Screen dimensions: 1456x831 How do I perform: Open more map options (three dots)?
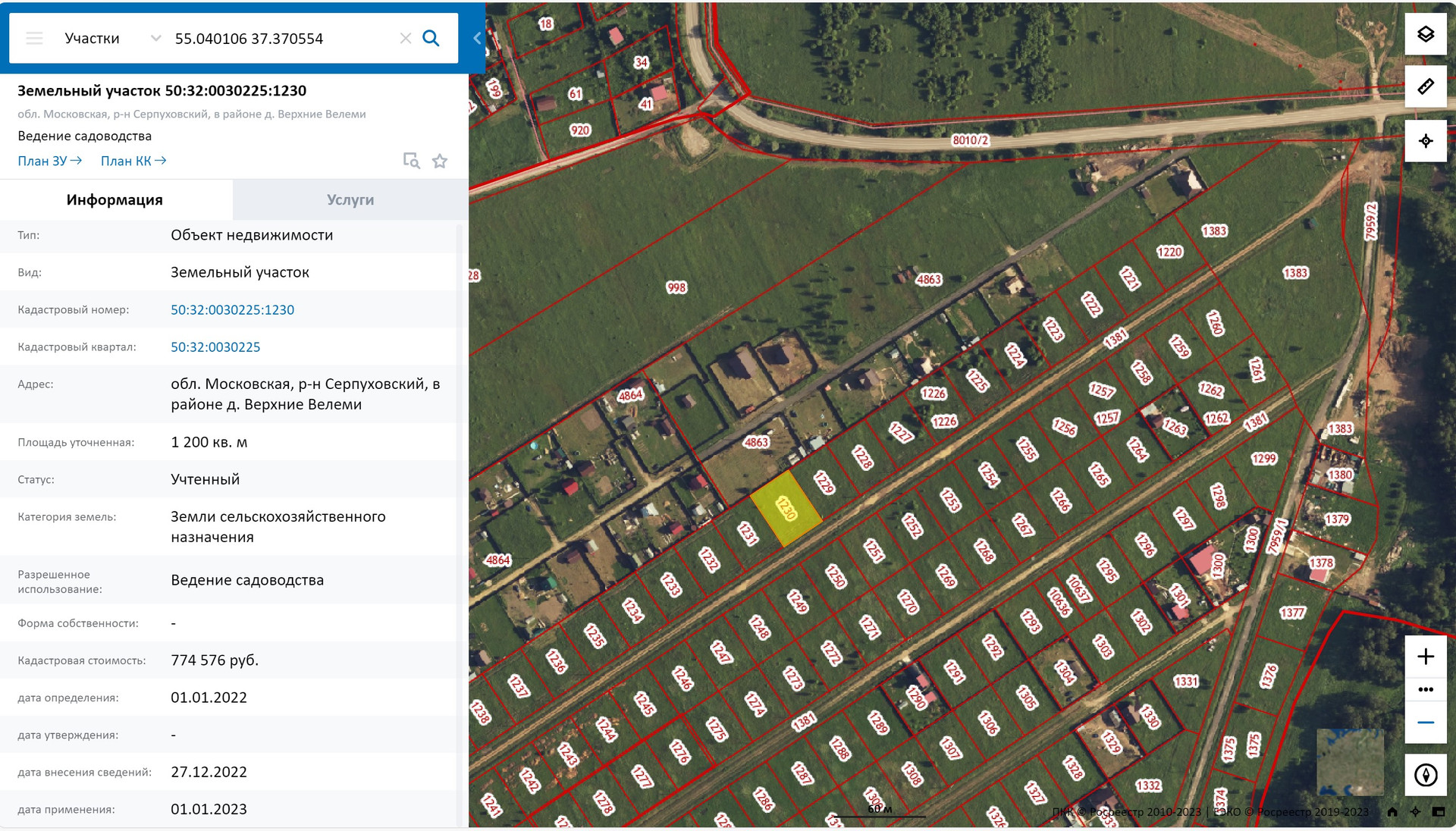click(x=1426, y=689)
